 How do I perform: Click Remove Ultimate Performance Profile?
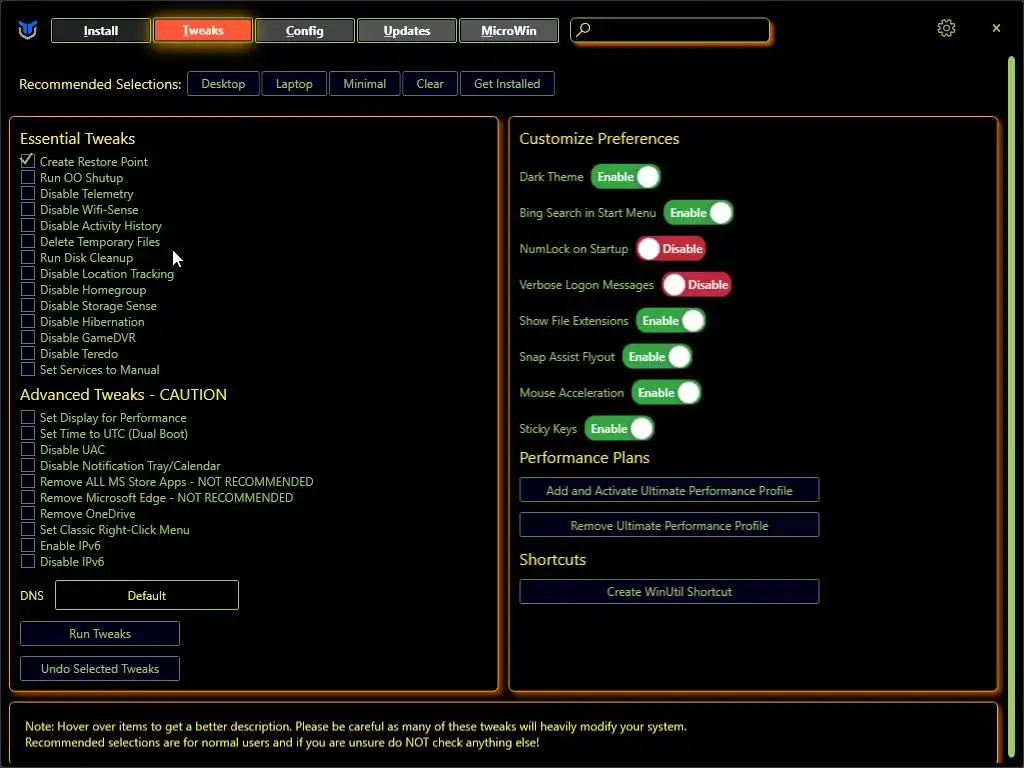(x=669, y=525)
